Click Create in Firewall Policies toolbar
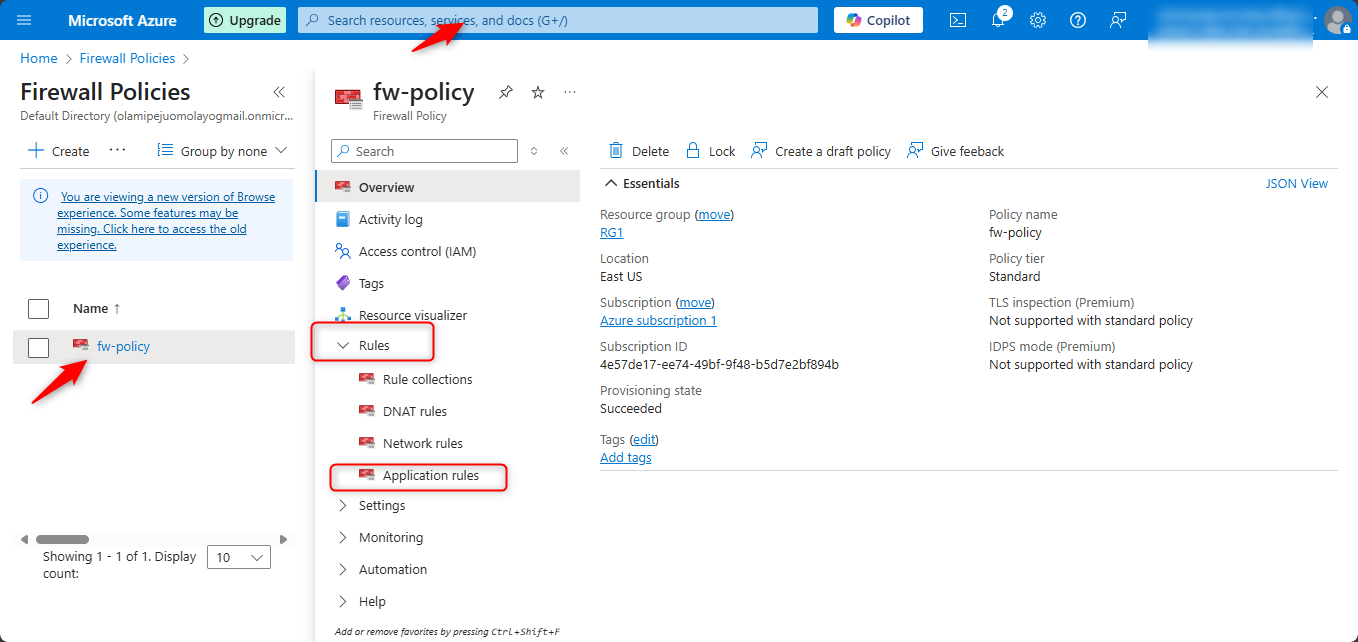Viewport: 1358px width, 642px height. [x=59, y=151]
